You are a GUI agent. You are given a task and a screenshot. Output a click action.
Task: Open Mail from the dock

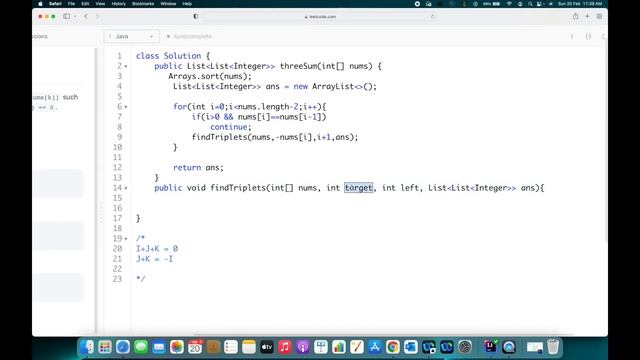click(159, 347)
